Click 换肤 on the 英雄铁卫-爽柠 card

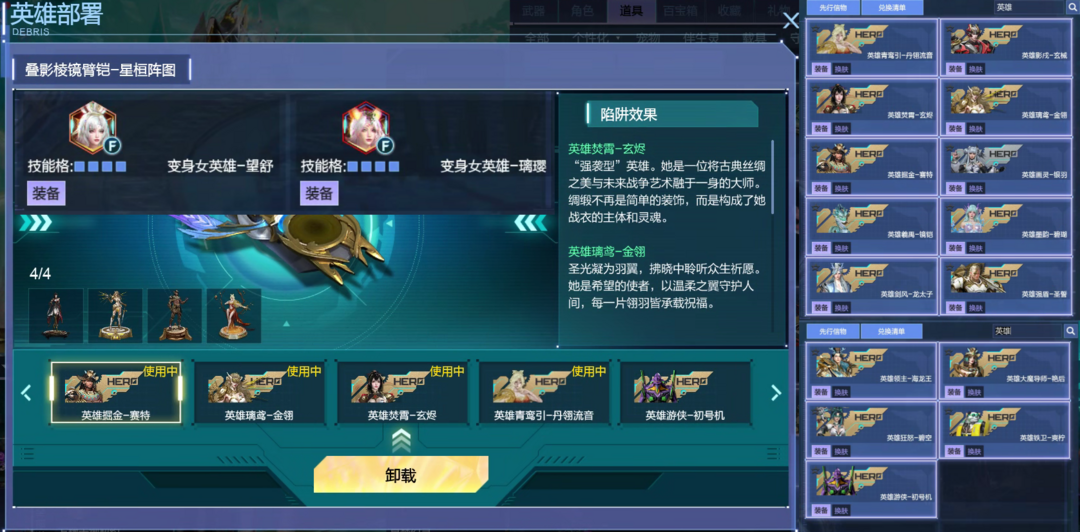click(x=975, y=451)
